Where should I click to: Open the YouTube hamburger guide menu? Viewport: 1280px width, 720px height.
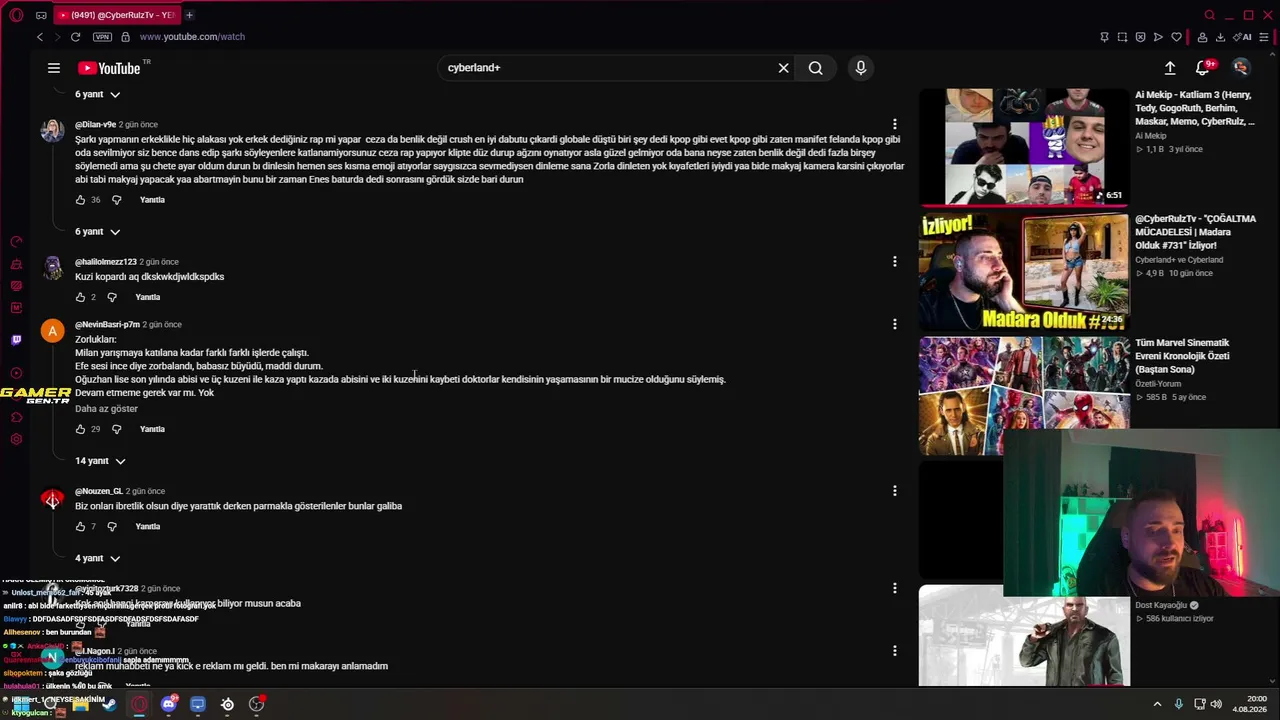[x=54, y=68]
